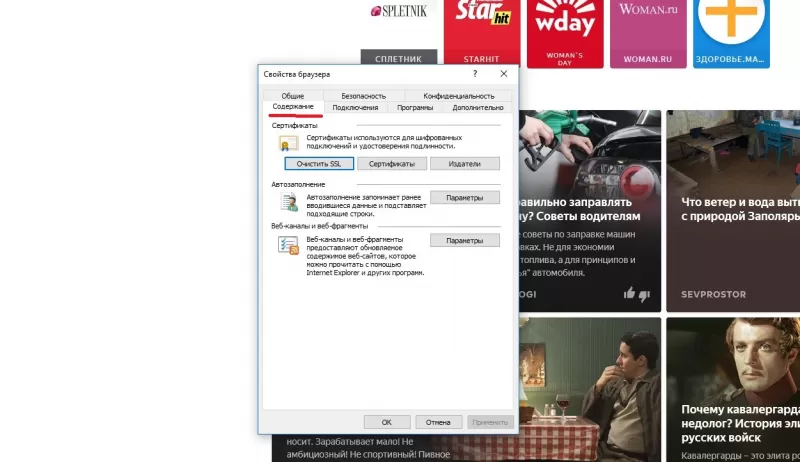
Task: Open the Здоровье tile with plus
Action: 731,34
